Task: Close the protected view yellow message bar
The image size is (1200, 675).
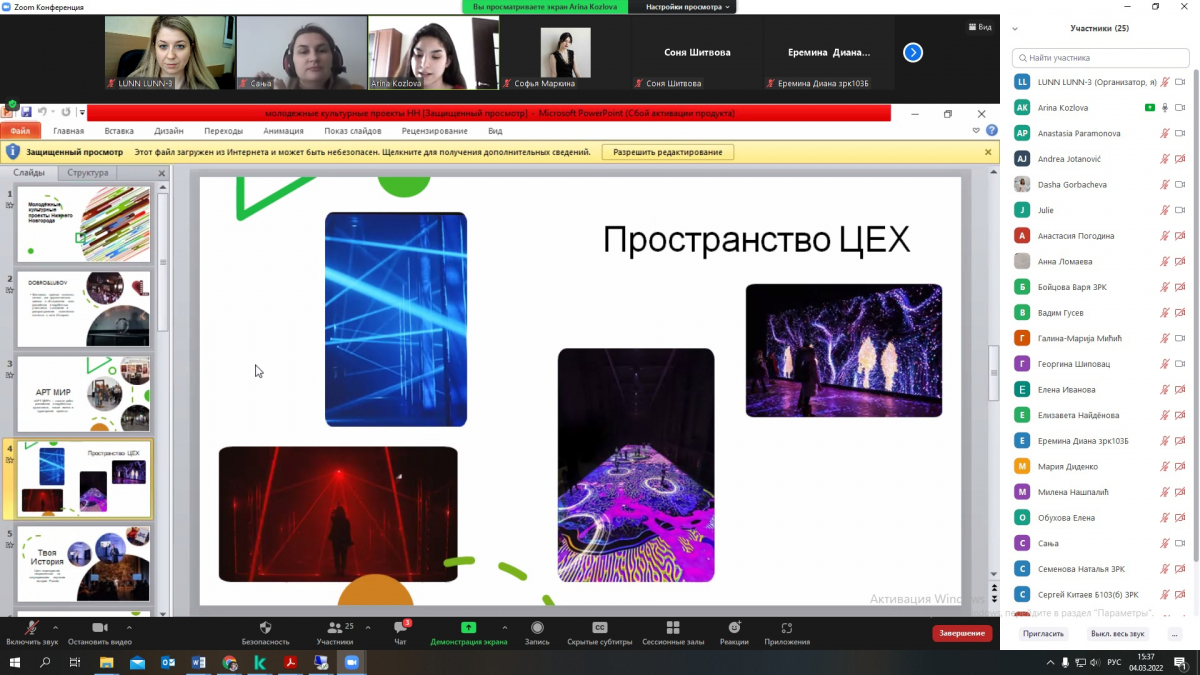Action: 988,152
